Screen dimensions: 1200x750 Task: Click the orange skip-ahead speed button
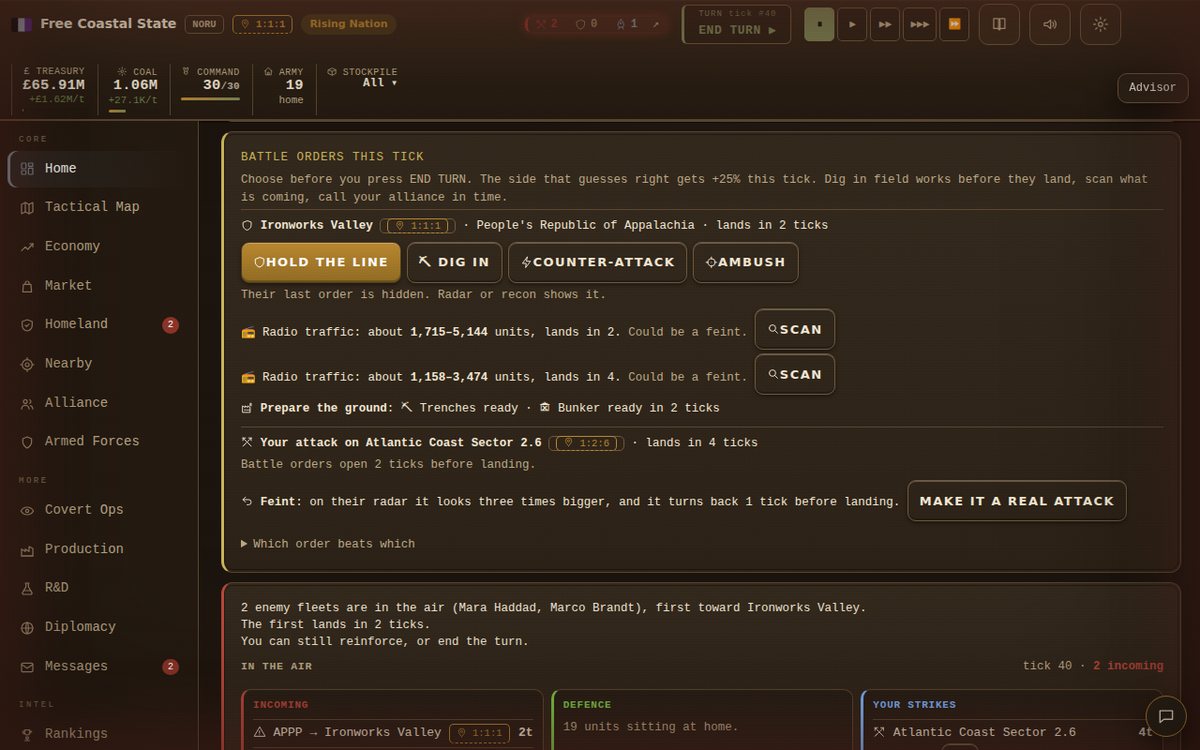pos(954,24)
